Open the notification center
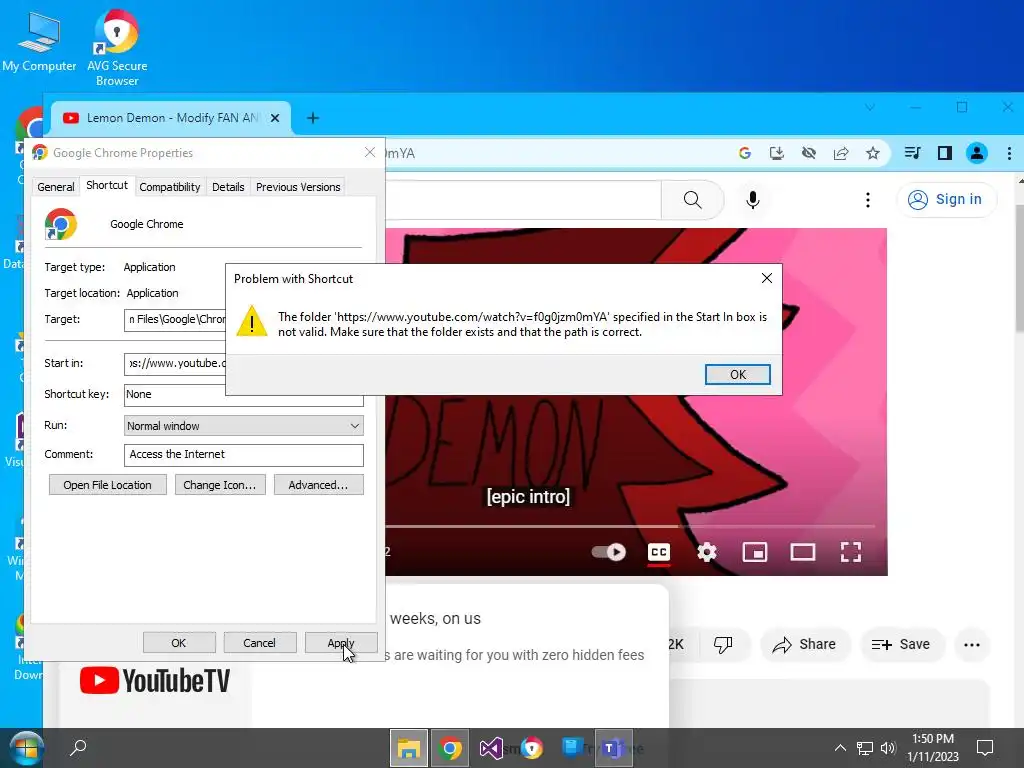 click(985, 748)
